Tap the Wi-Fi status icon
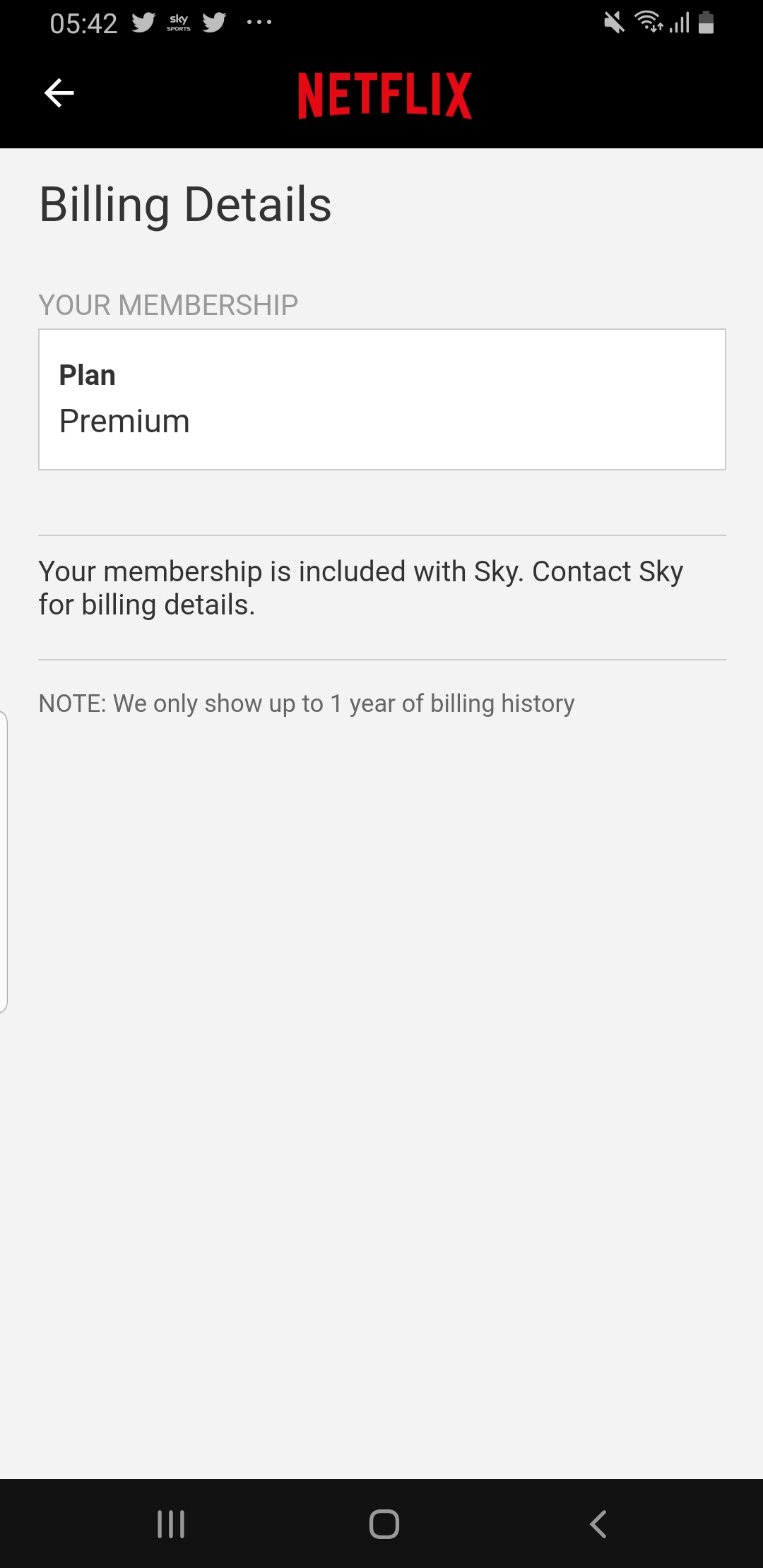Viewport: 763px width, 1568px height. tap(649, 23)
